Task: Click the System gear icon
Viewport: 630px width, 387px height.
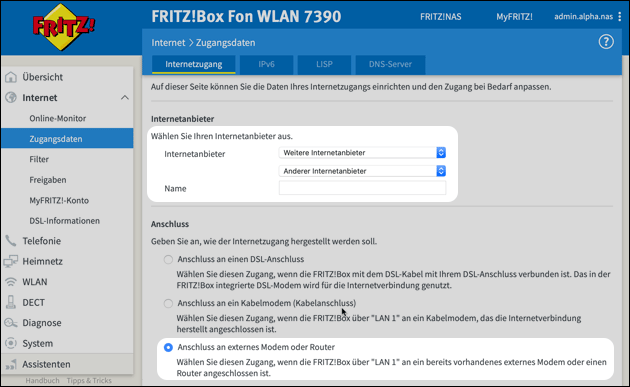Action: click(11, 343)
